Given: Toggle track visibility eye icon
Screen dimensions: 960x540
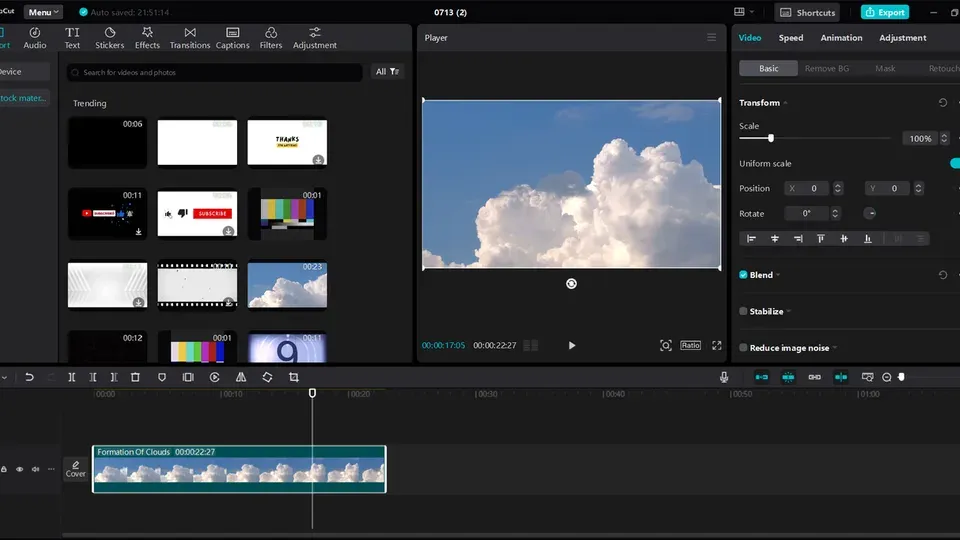Looking at the screenshot, I should point(20,469).
